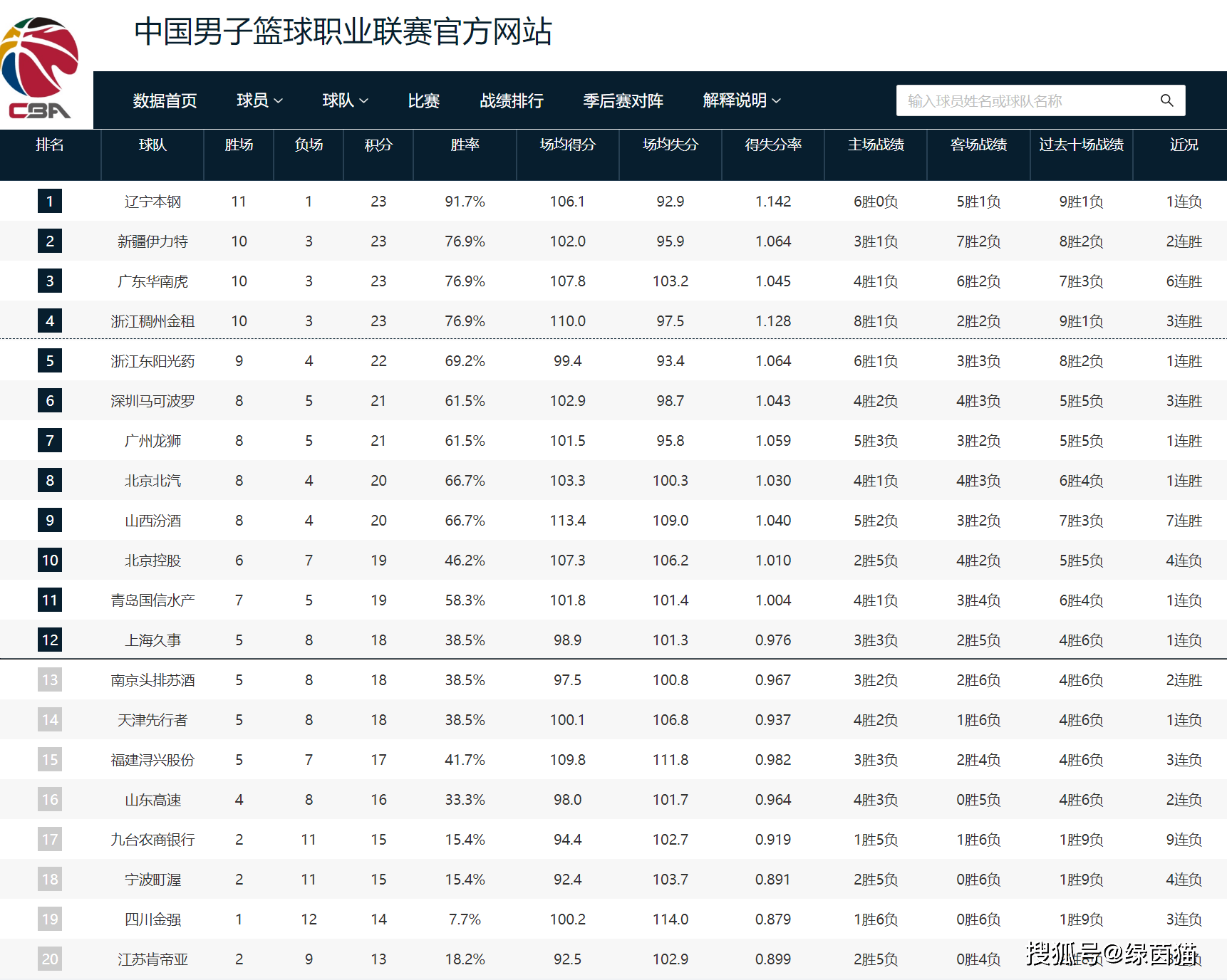Open team 南京头排苏酒
This screenshot has height=980, width=1227.
(152, 680)
